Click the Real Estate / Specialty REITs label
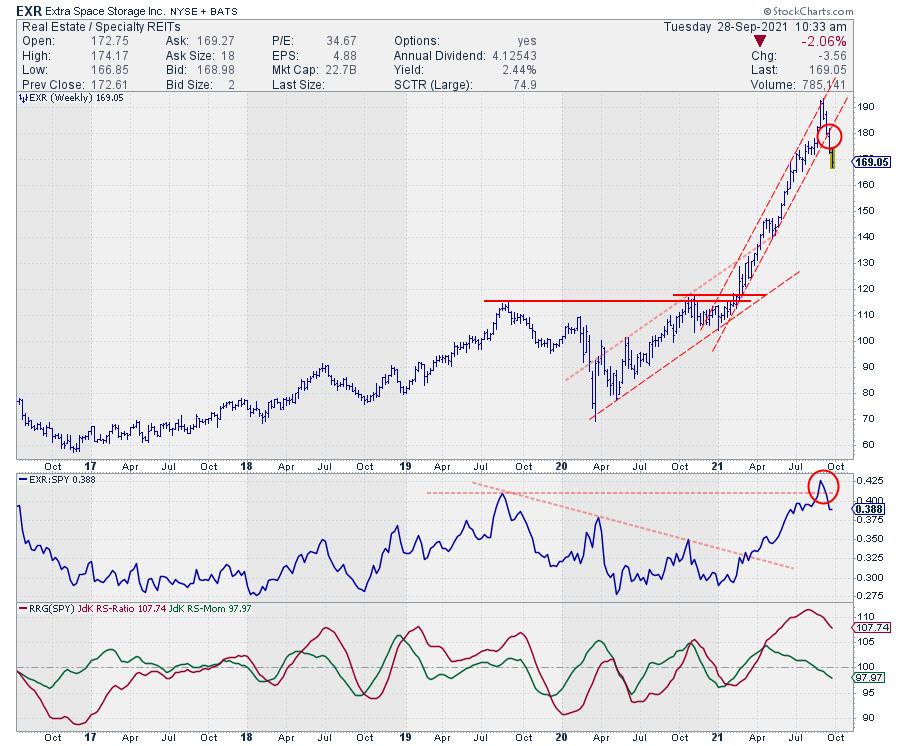Viewport: 900px width, 746px height. coord(82,28)
